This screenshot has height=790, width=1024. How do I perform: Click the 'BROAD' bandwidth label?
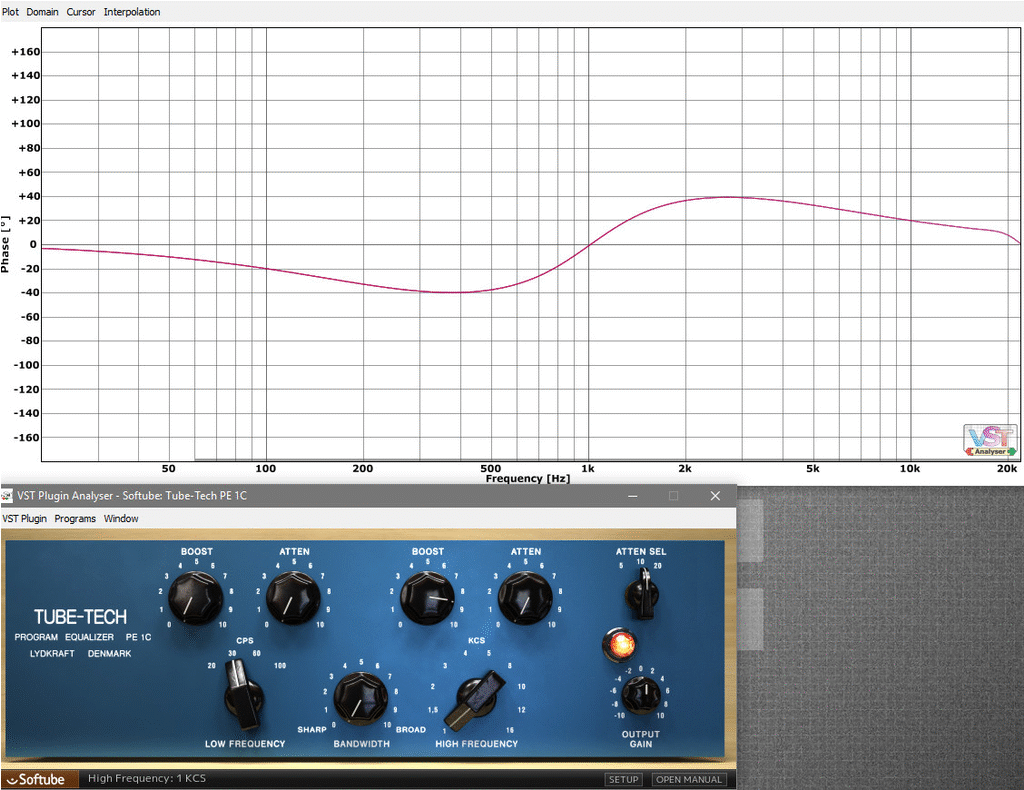coord(411,729)
